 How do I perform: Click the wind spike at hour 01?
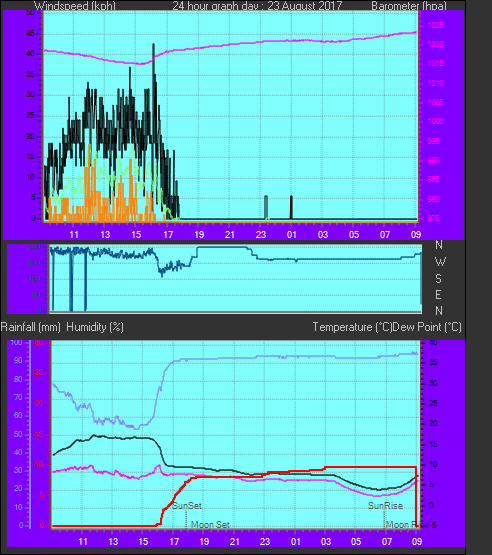pyautogui.click(x=291, y=207)
